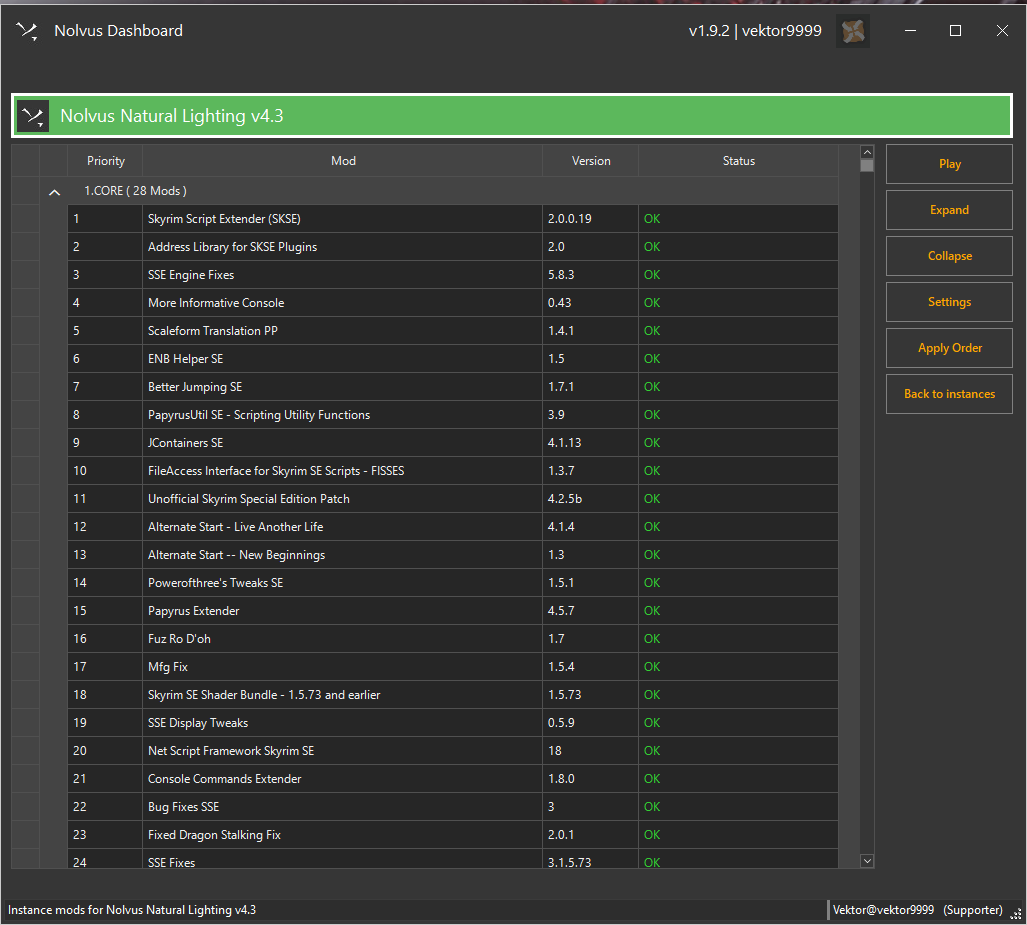Viewport: 1027px width, 925px height.
Task: Minimize the Nolvus Dashboard window
Action: [910, 31]
